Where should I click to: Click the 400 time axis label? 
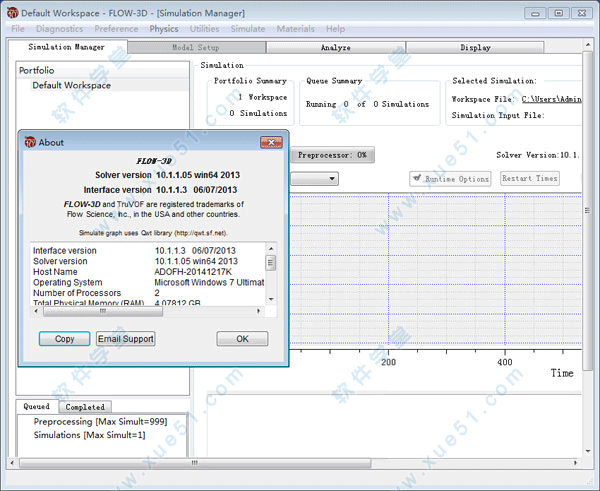(505, 362)
